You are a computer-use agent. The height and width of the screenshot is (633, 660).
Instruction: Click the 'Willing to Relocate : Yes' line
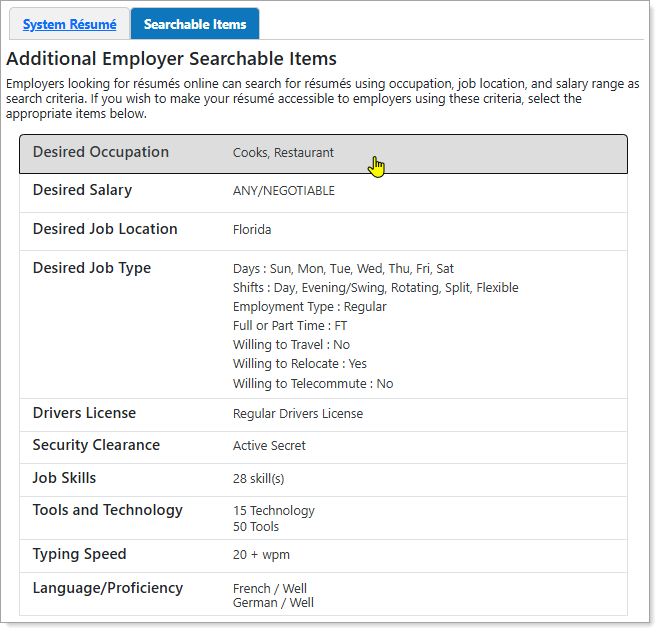click(x=300, y=364)
